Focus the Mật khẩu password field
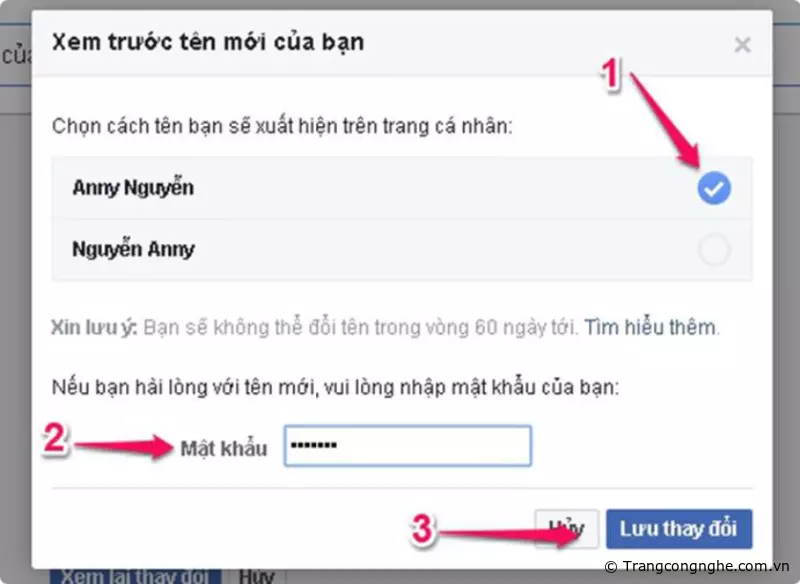The image size is (800, 584). (x=408, y=446)
